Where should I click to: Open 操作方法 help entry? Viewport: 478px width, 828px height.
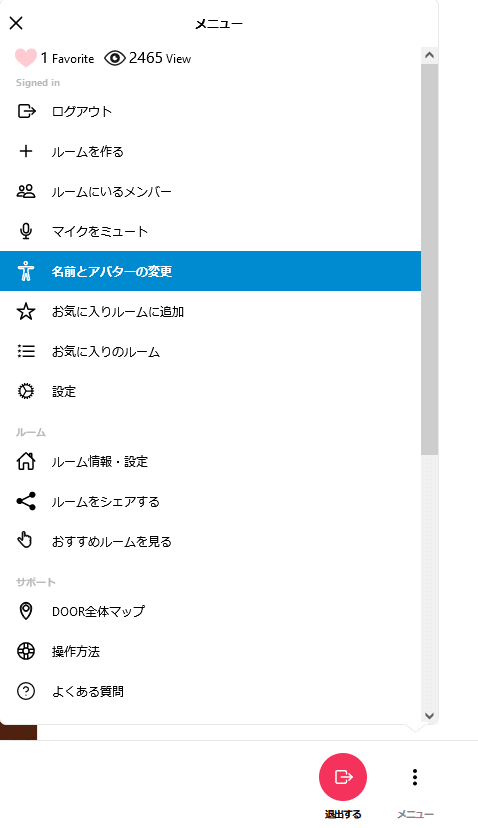pyautogui.click(x=210, y=651)
